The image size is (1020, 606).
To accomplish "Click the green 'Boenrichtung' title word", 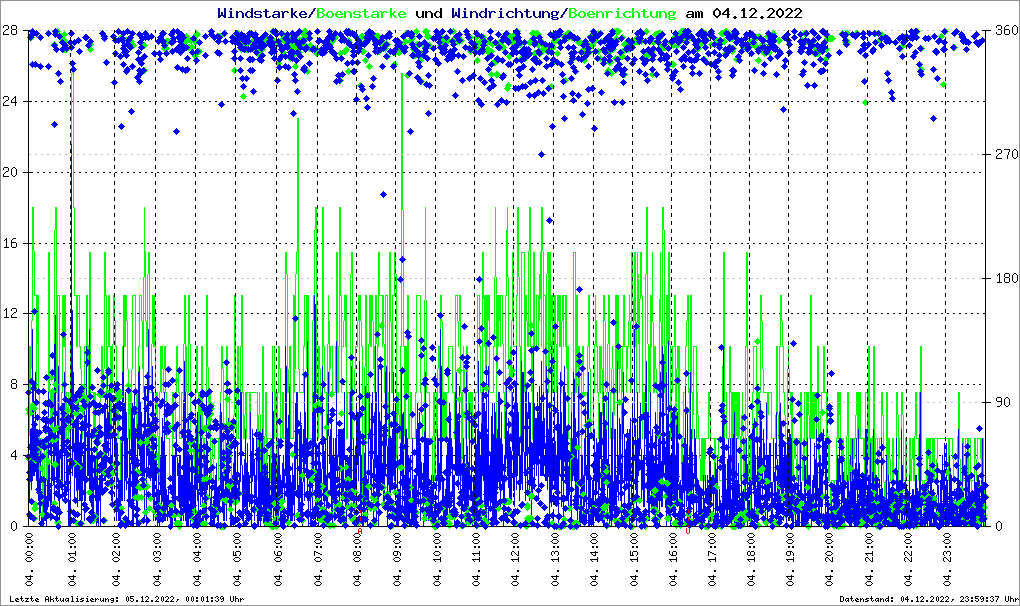I will click(622, 13).
